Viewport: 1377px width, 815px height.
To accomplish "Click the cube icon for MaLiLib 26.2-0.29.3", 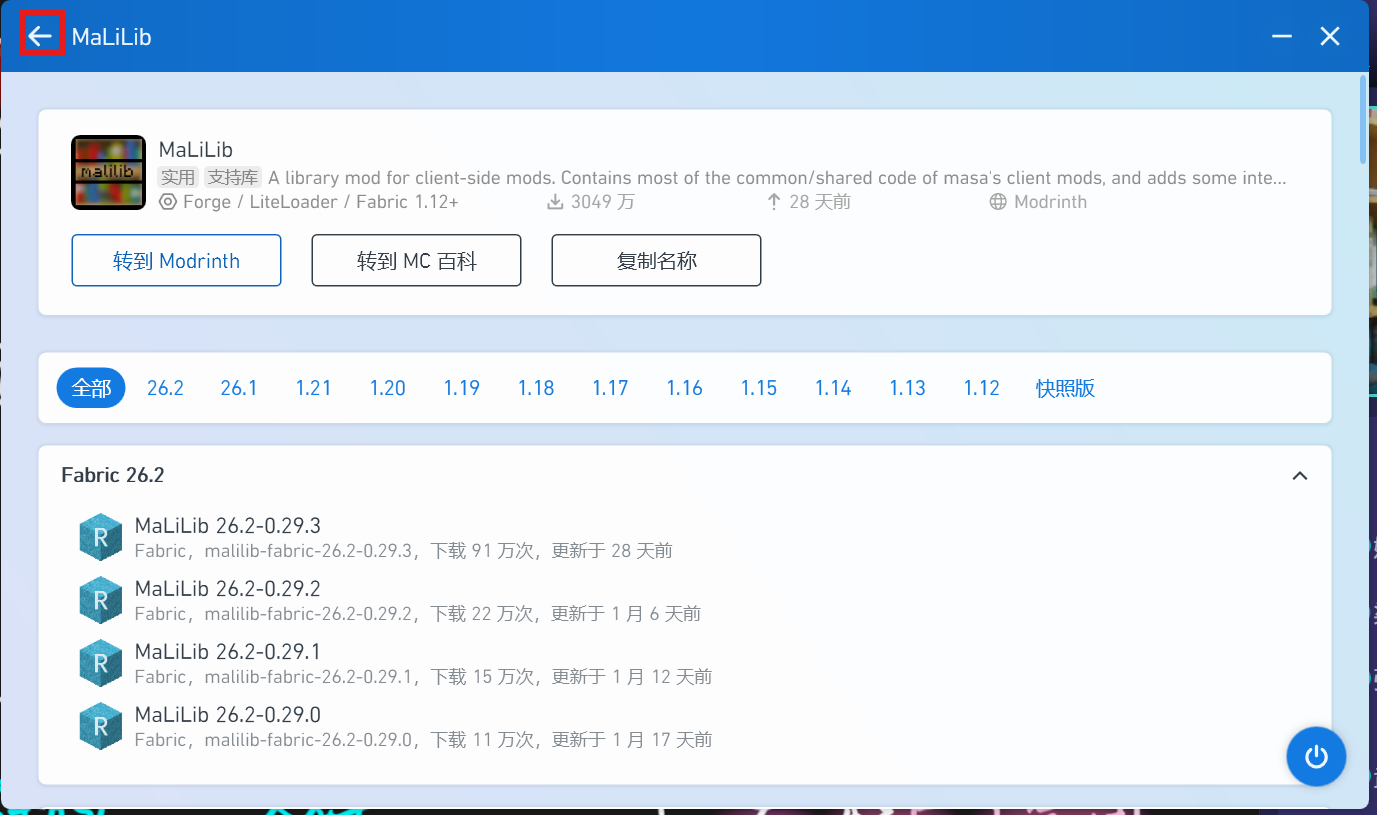I will (x=100, y=537).
